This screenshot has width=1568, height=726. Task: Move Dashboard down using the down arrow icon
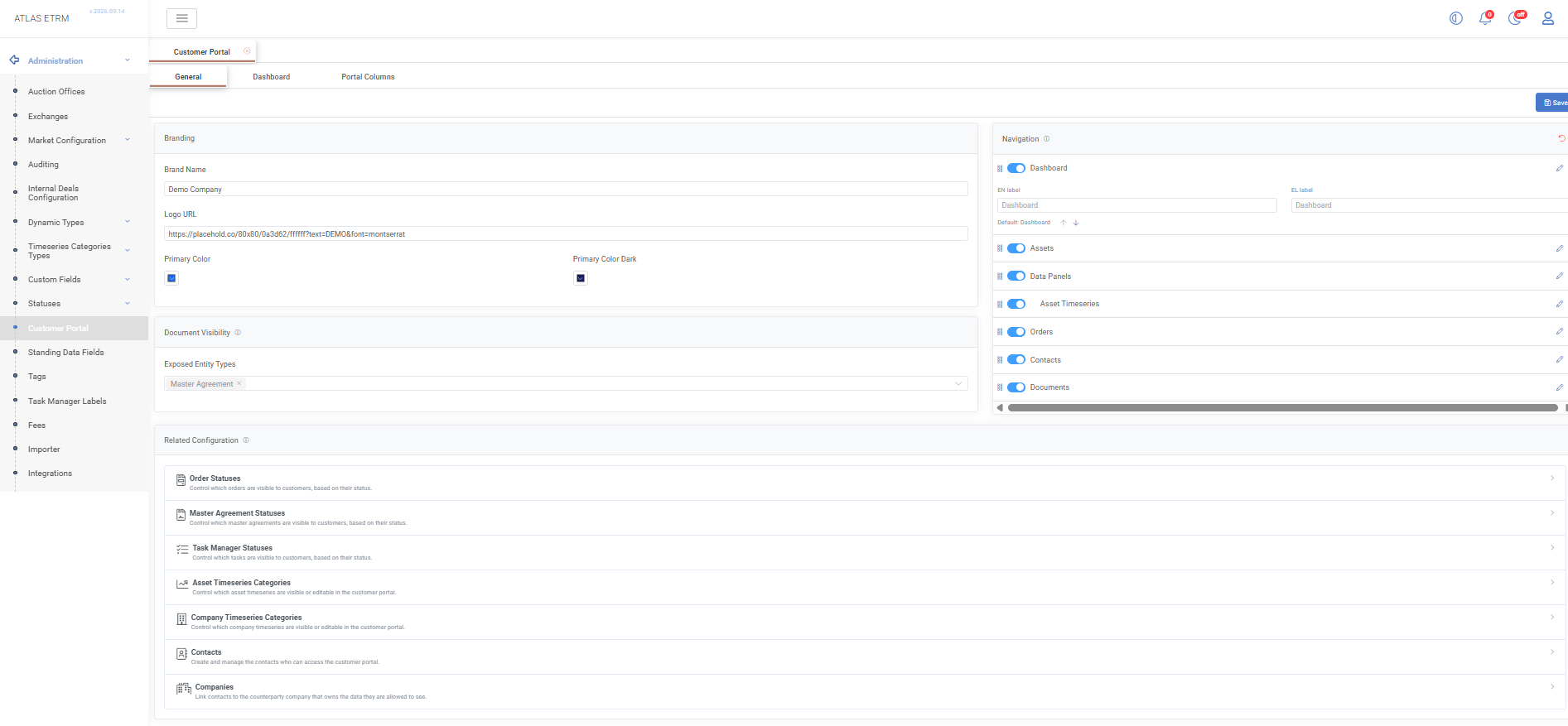[x=1076, y=223]
